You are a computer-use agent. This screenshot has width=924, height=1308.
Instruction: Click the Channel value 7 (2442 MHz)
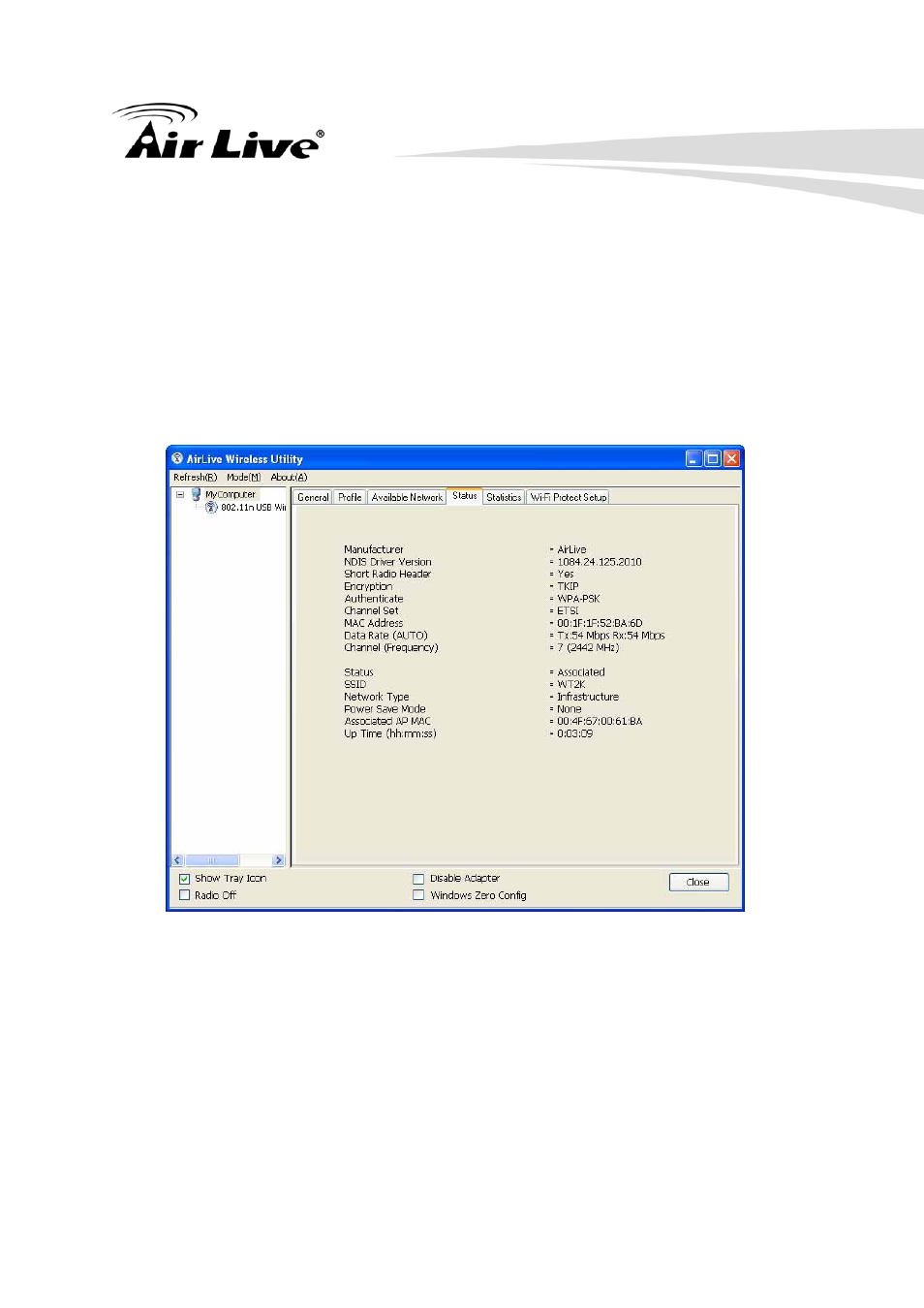[588, 647]
